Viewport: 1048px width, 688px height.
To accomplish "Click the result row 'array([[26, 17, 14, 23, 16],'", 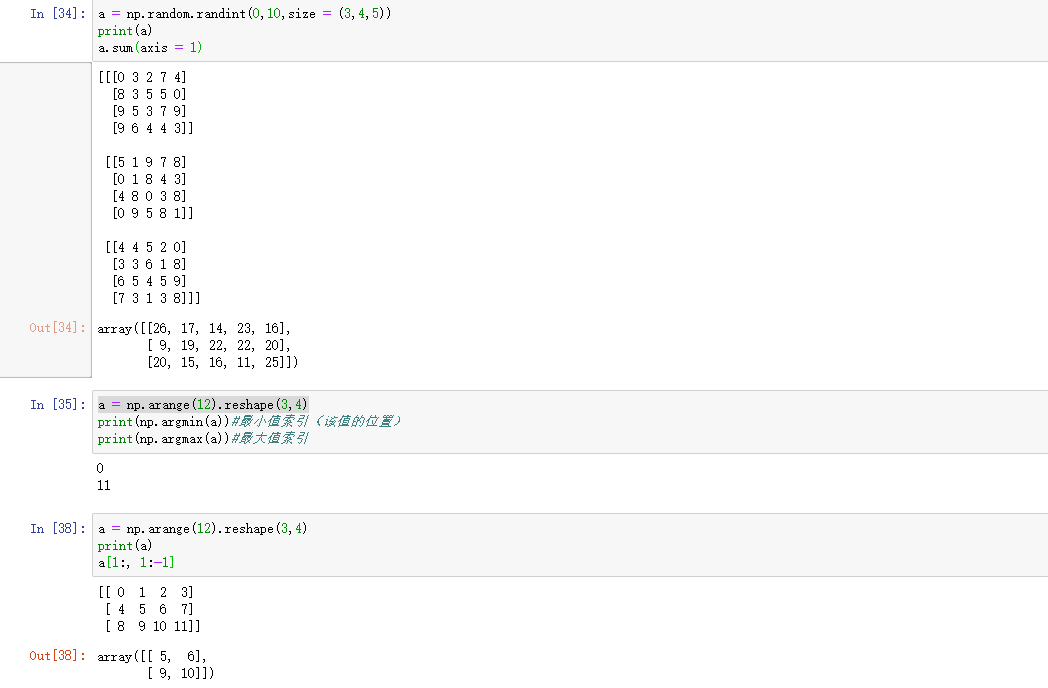I will [194, 328].
